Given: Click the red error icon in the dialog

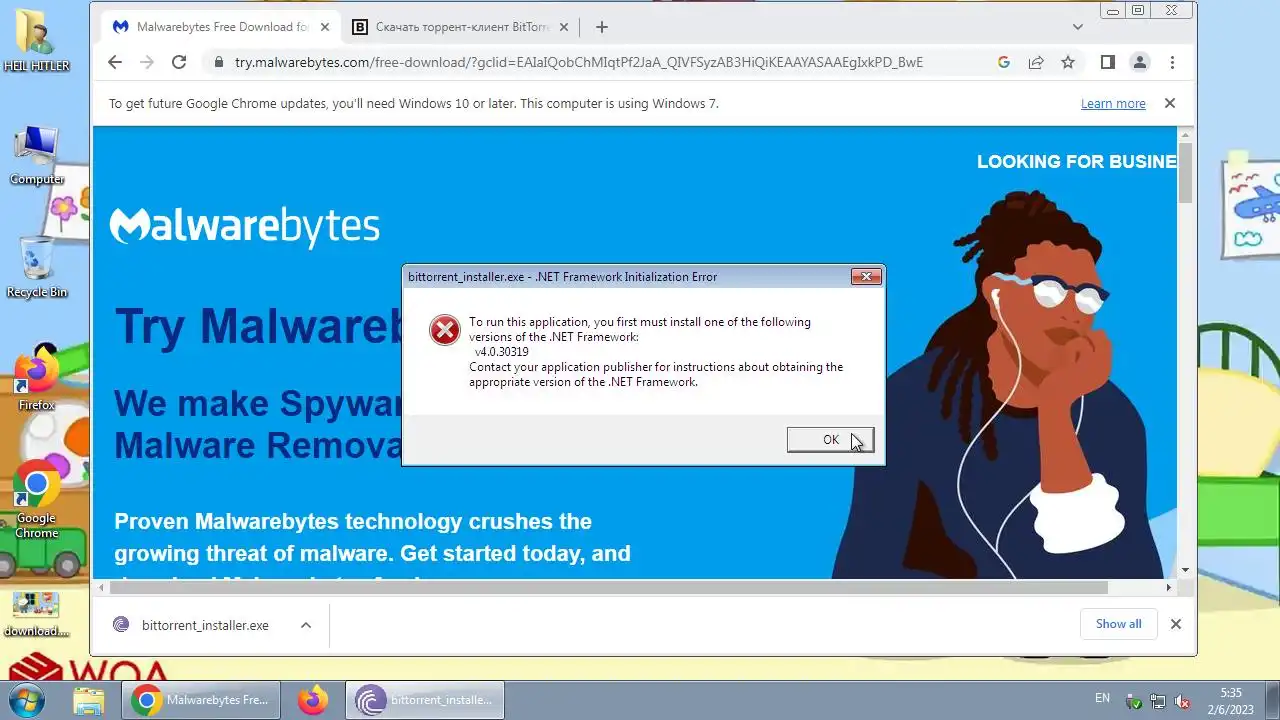Looking at the screenshot, I should pyautogui.click(x=445, y=330).
